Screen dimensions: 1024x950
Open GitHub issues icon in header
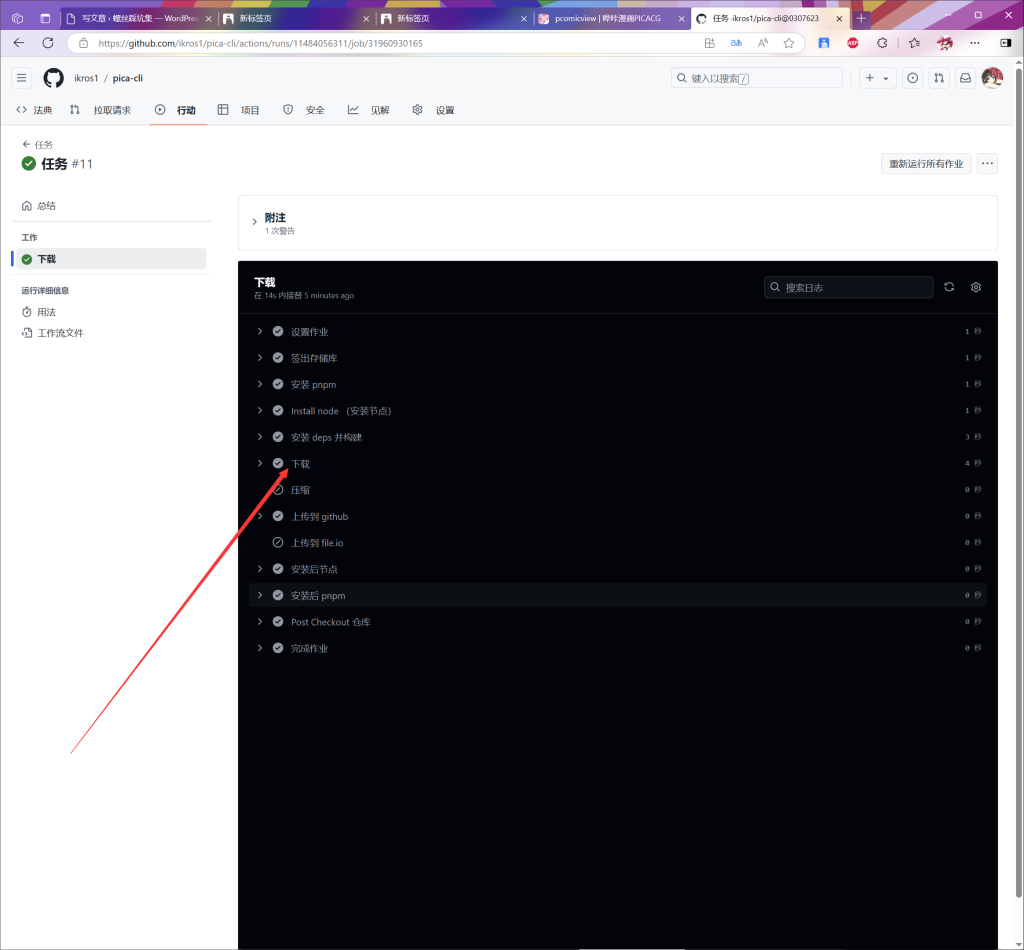(x=912, y=78)
